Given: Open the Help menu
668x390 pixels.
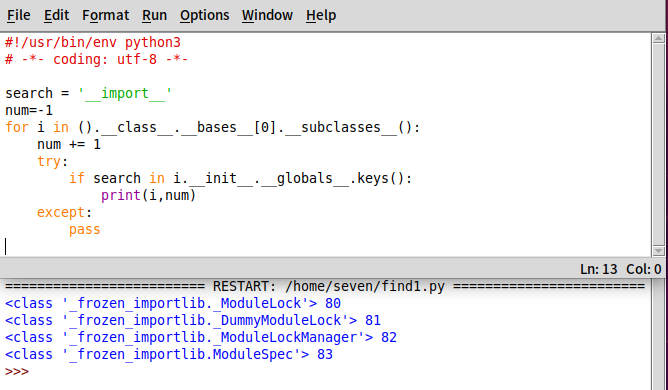Looking at the screenshot, I should [321, 15].
